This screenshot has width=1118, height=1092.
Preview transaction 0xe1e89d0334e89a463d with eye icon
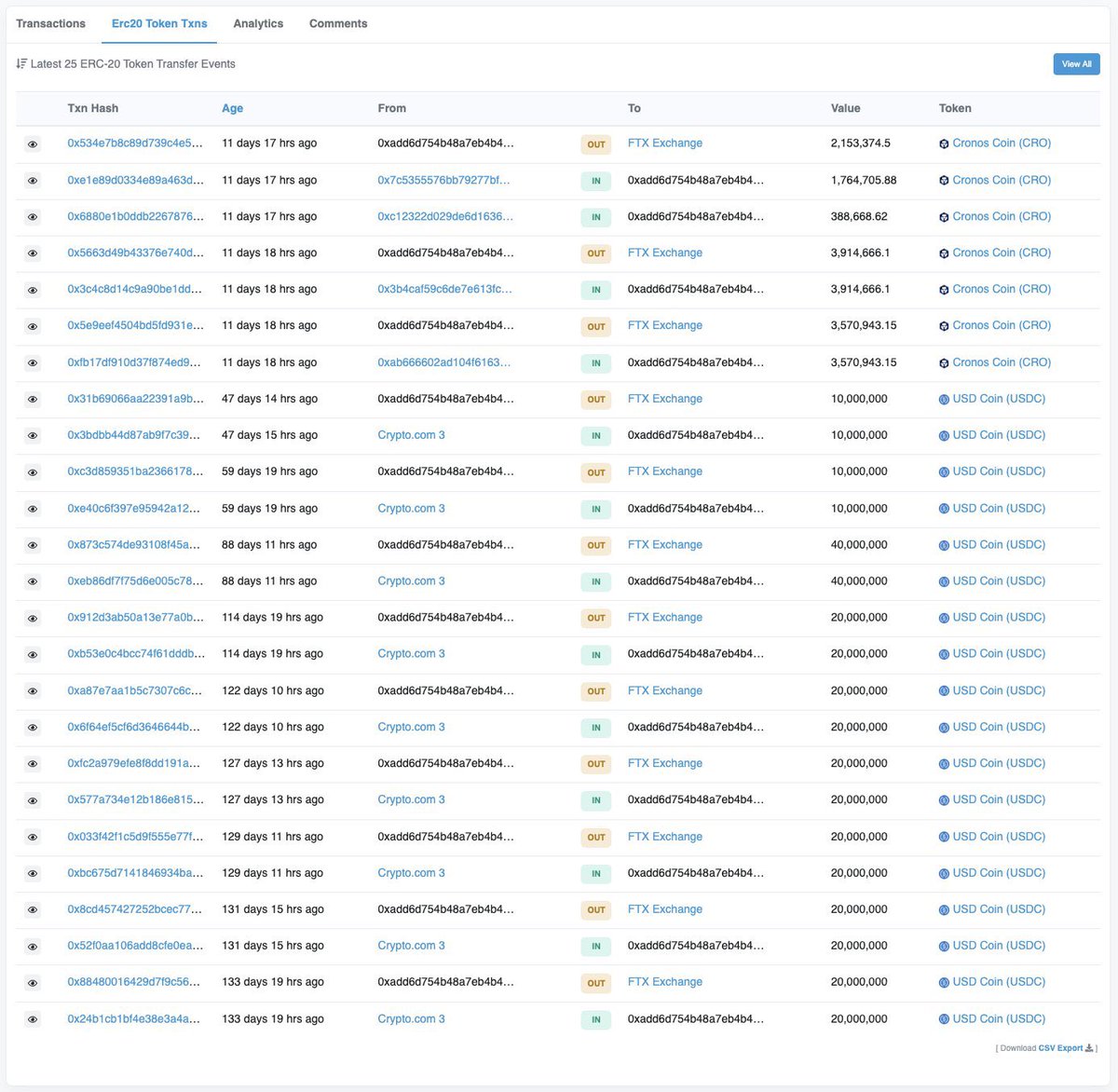pos(33,181)
